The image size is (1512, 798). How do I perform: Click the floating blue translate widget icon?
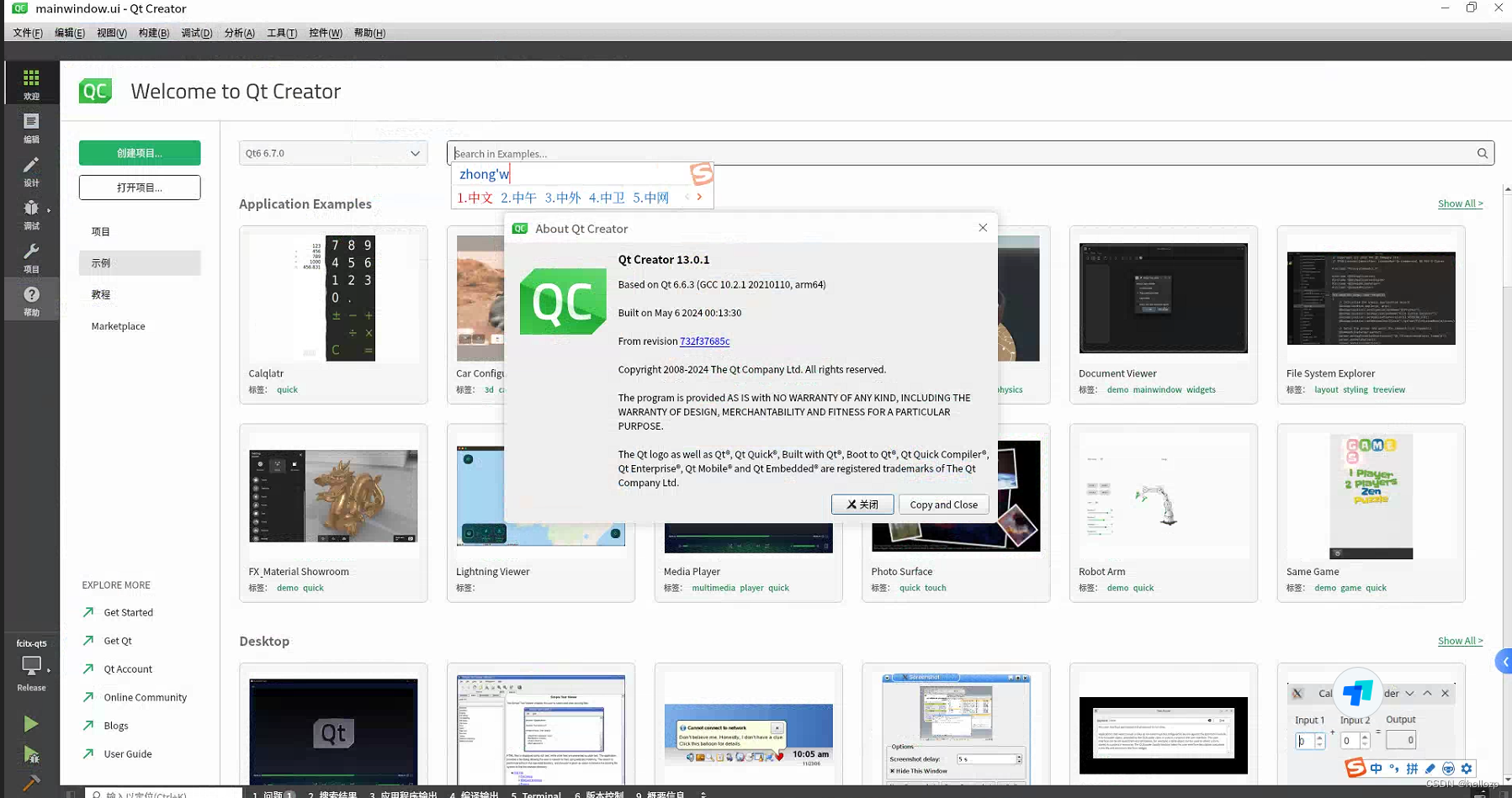pos(1357,693)
